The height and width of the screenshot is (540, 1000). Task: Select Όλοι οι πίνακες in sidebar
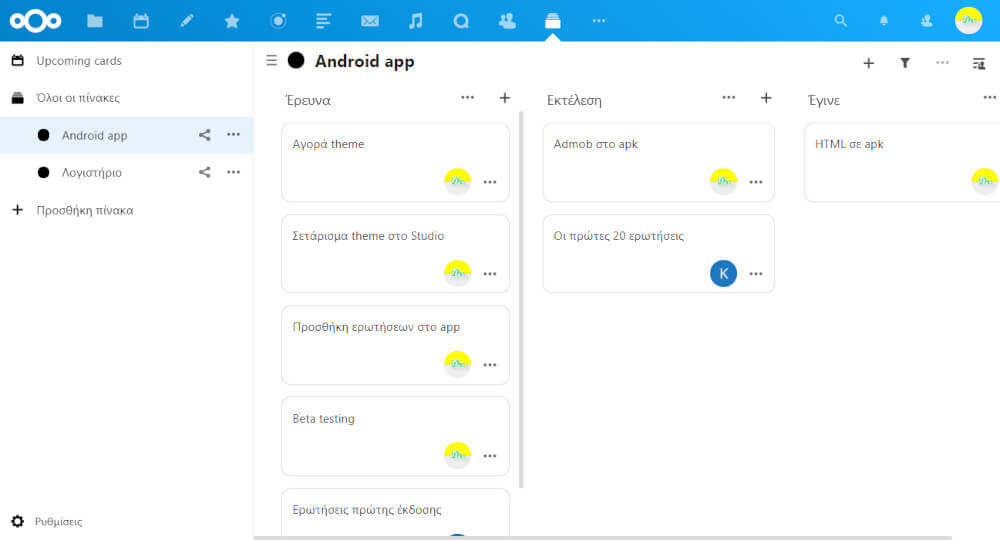[x=78, y=98]
